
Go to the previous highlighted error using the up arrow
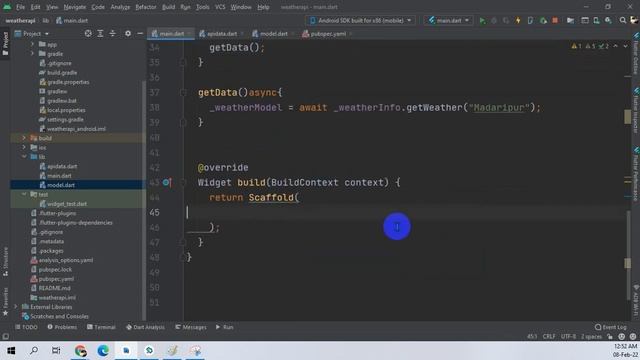(616, 46)
